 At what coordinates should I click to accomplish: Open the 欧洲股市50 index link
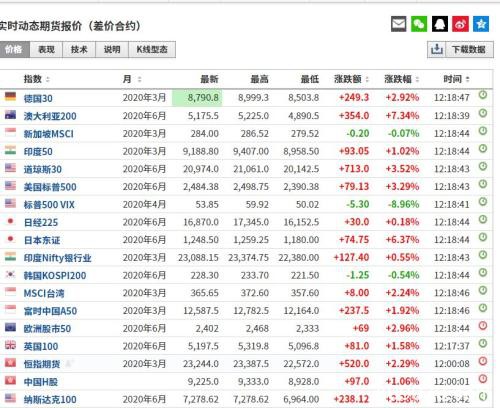click(47, 329)
